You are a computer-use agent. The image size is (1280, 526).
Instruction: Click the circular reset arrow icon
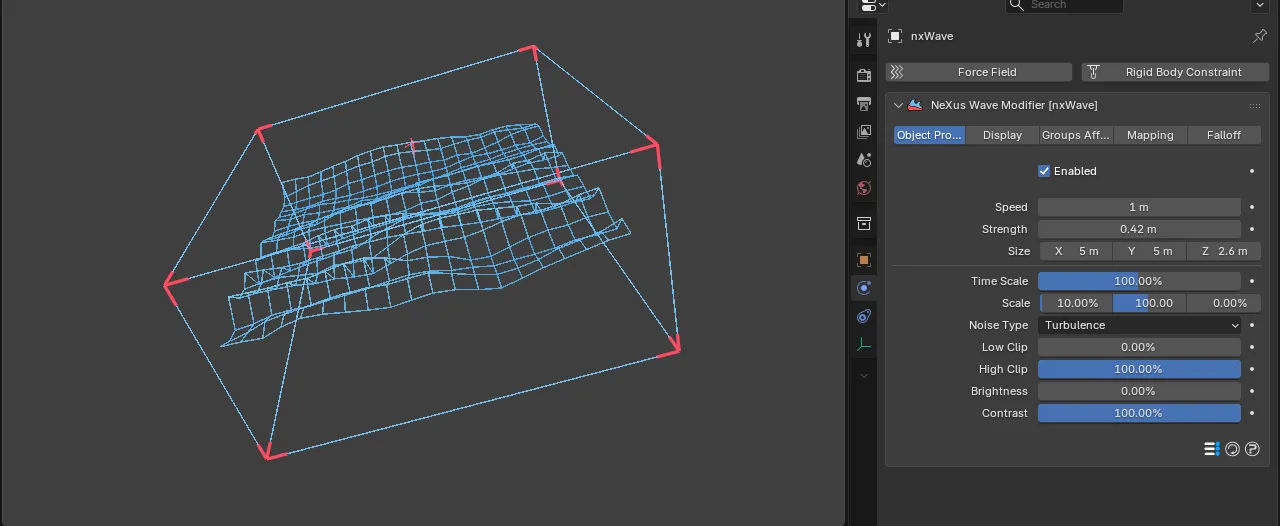tap(1232, 449)
